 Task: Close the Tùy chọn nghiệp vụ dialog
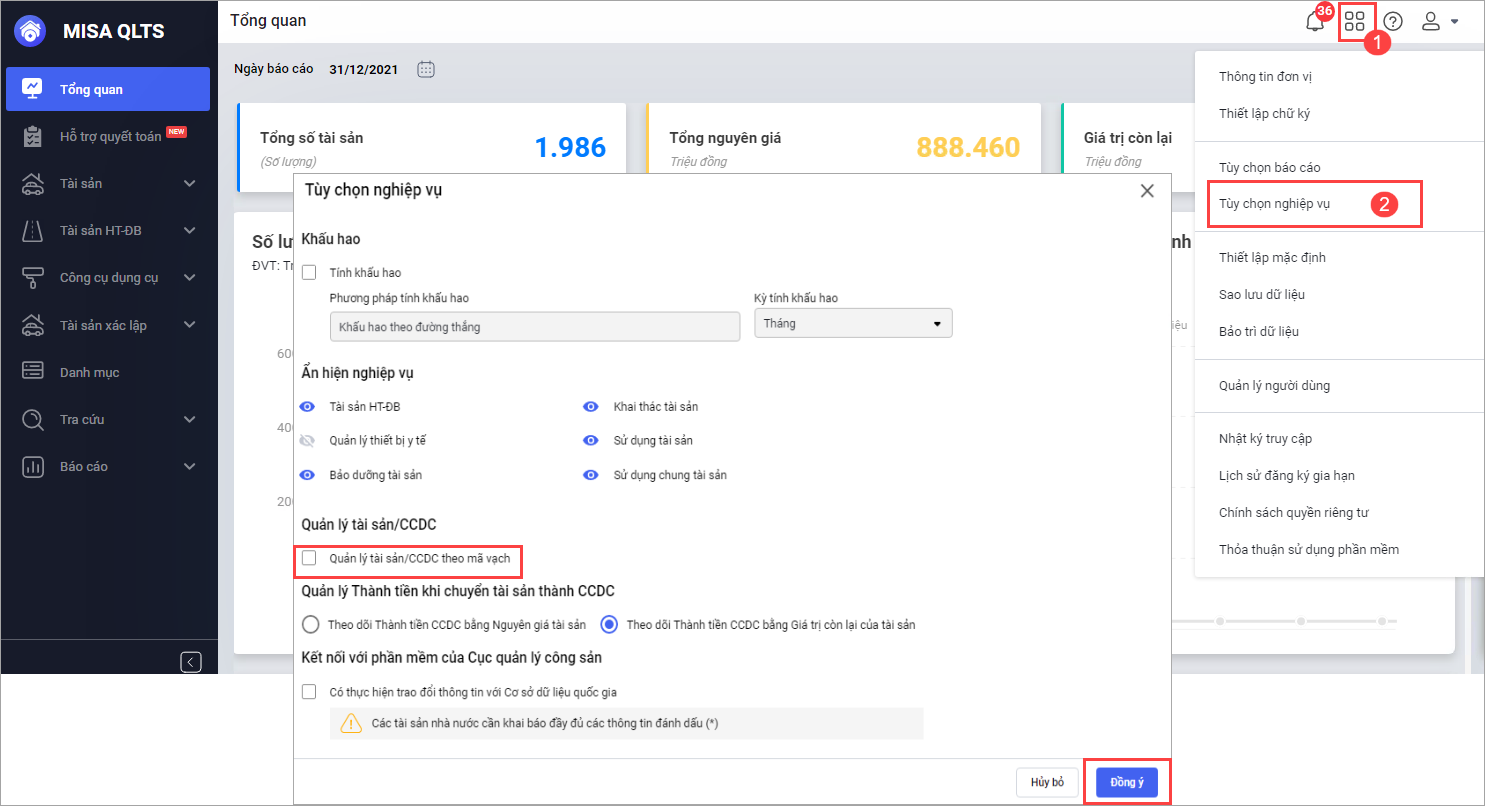click(1147, 191)
